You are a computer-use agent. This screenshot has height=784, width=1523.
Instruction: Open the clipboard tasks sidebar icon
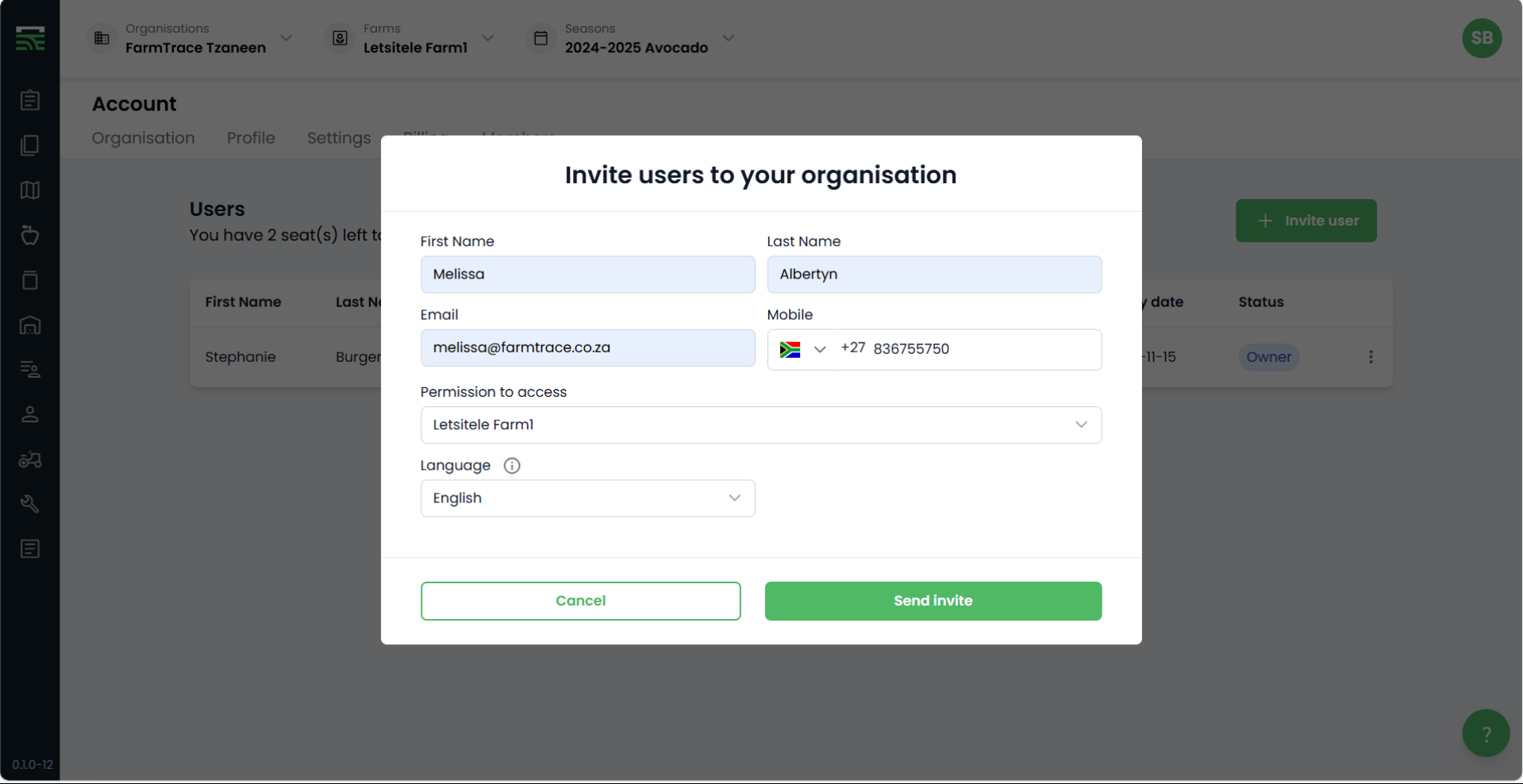tap(30, 100)
